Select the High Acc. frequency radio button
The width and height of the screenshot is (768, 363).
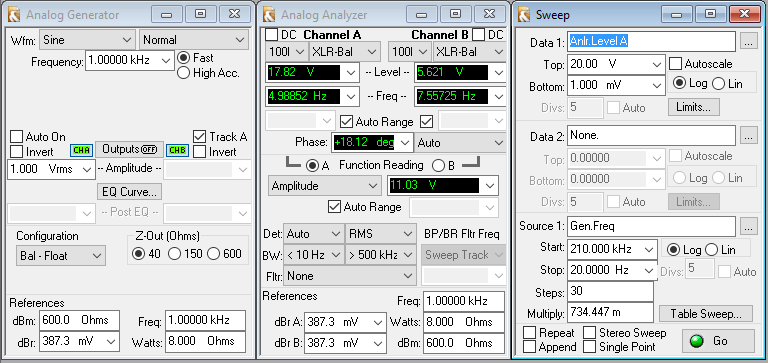[x=183, y=73]
